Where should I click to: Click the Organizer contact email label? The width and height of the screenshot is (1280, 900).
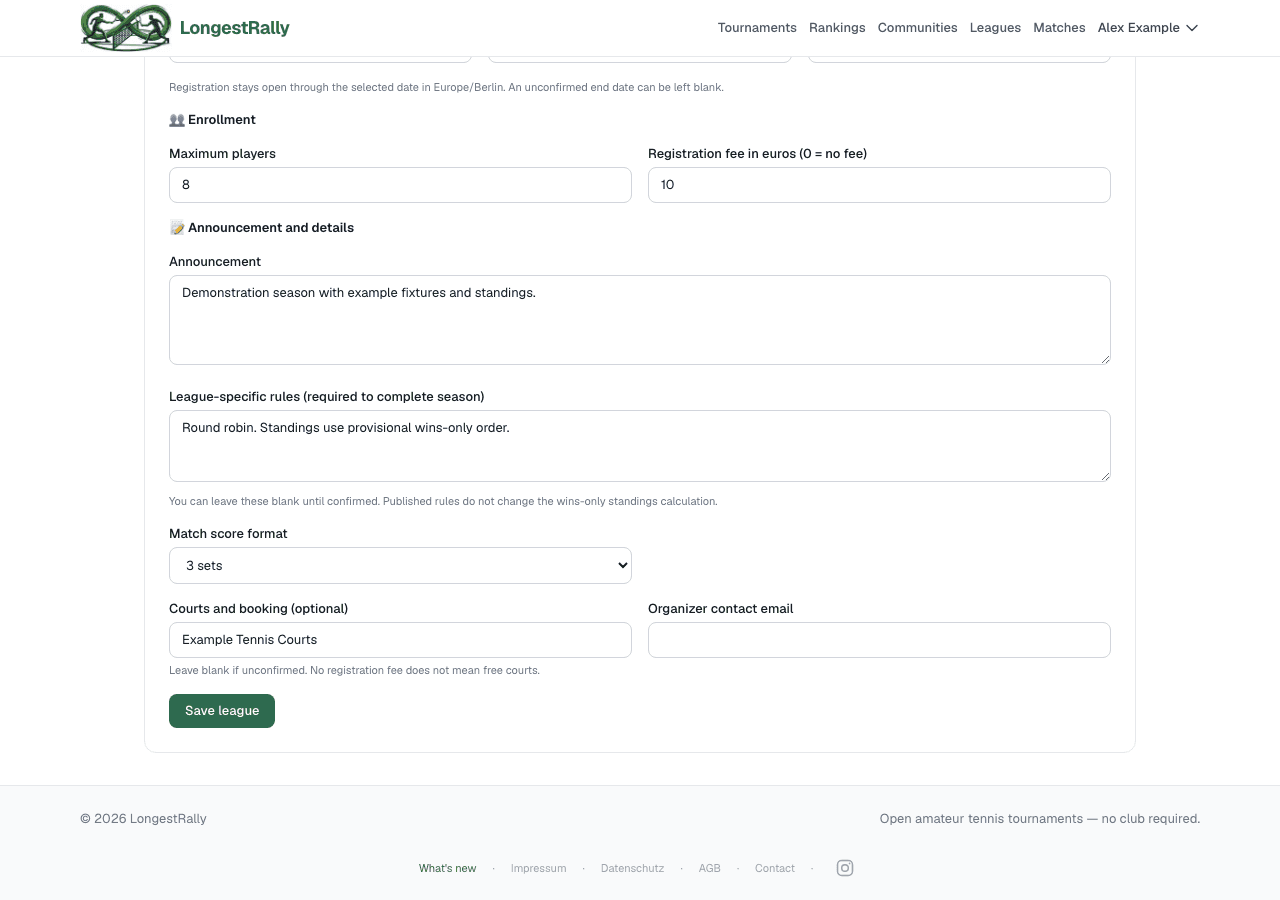pyautogui.click(x=720, y=609)
